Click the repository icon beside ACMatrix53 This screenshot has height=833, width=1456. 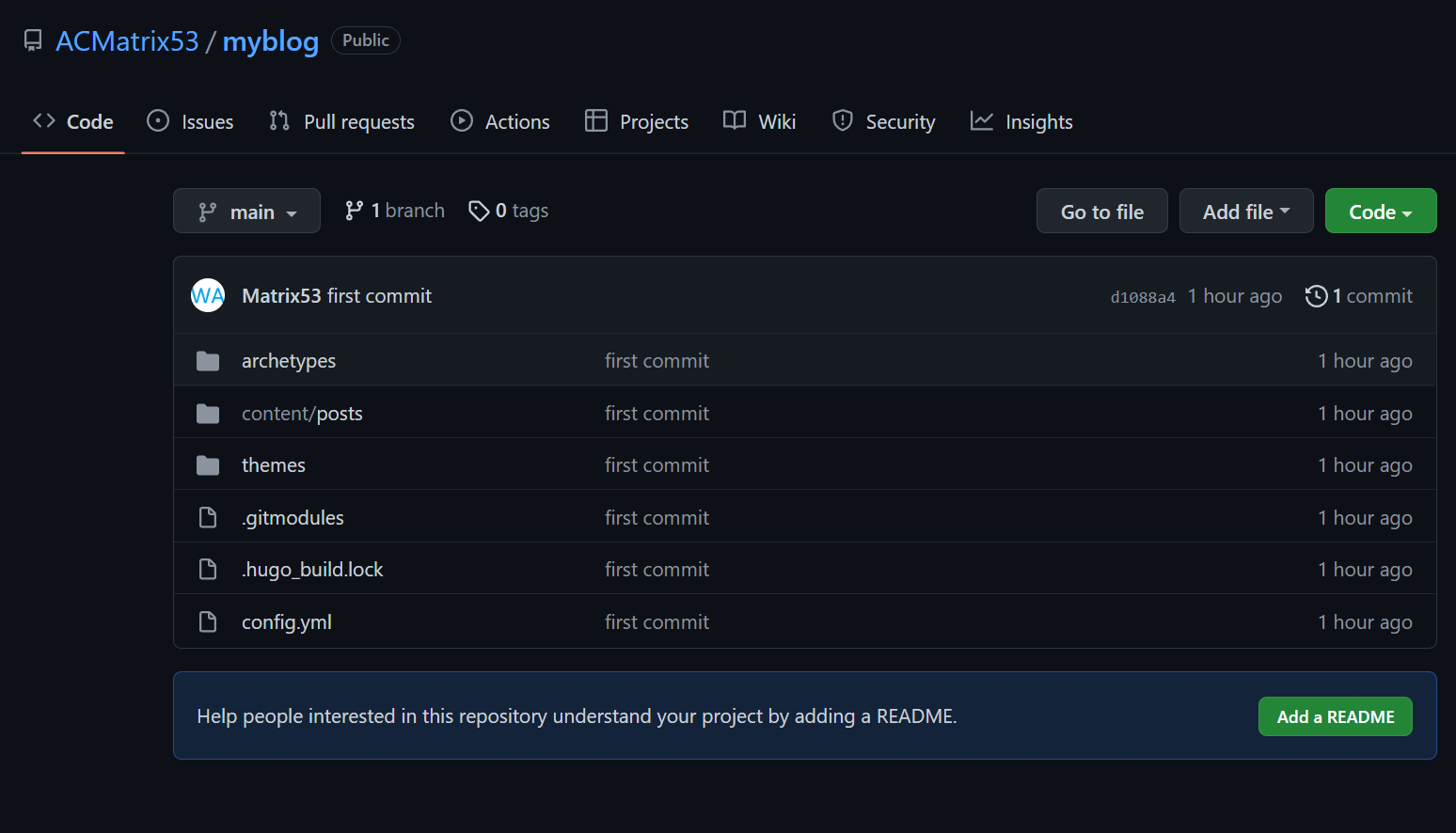tap(33, 40)
